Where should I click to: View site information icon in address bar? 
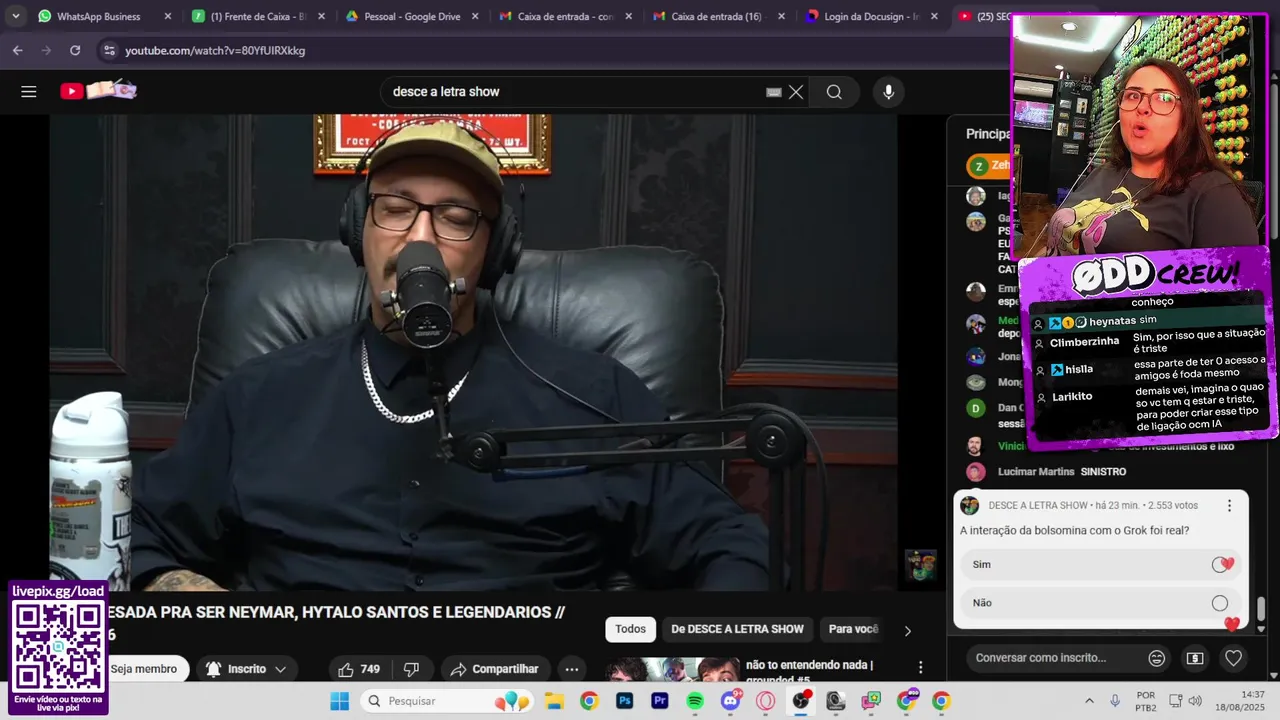pos(109,50)
